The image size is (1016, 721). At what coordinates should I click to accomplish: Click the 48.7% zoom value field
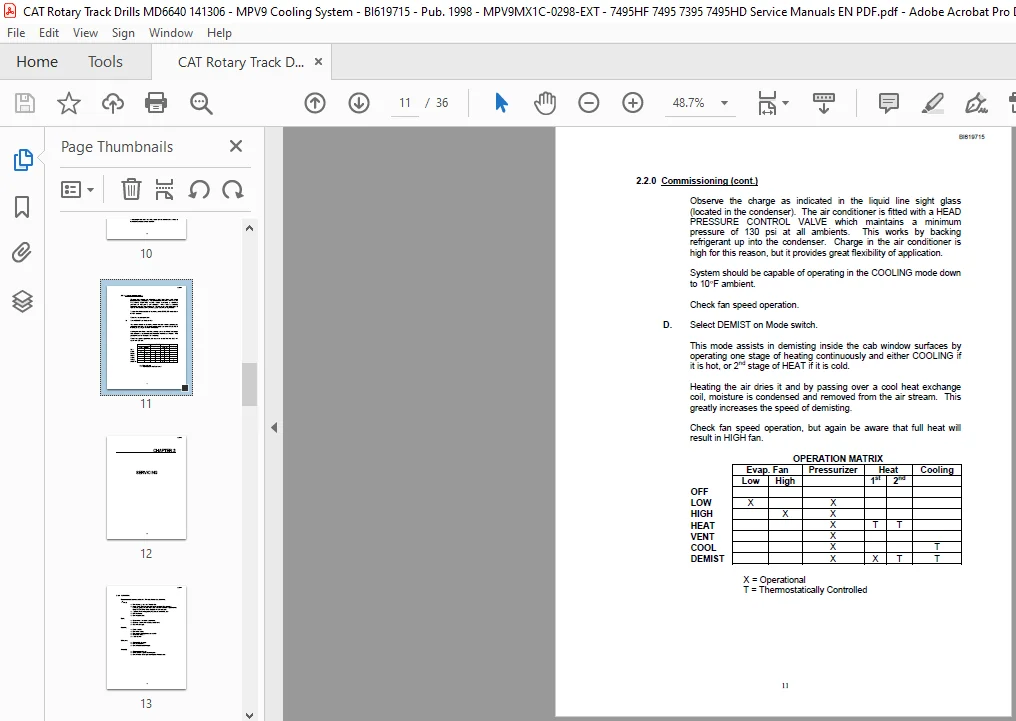(x=688, y=103)
